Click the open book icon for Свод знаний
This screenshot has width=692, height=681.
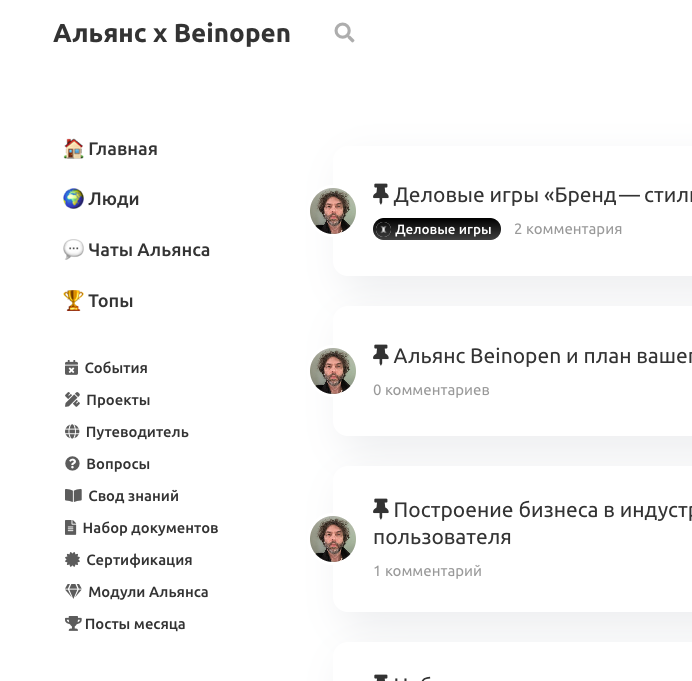click(73, 495)
